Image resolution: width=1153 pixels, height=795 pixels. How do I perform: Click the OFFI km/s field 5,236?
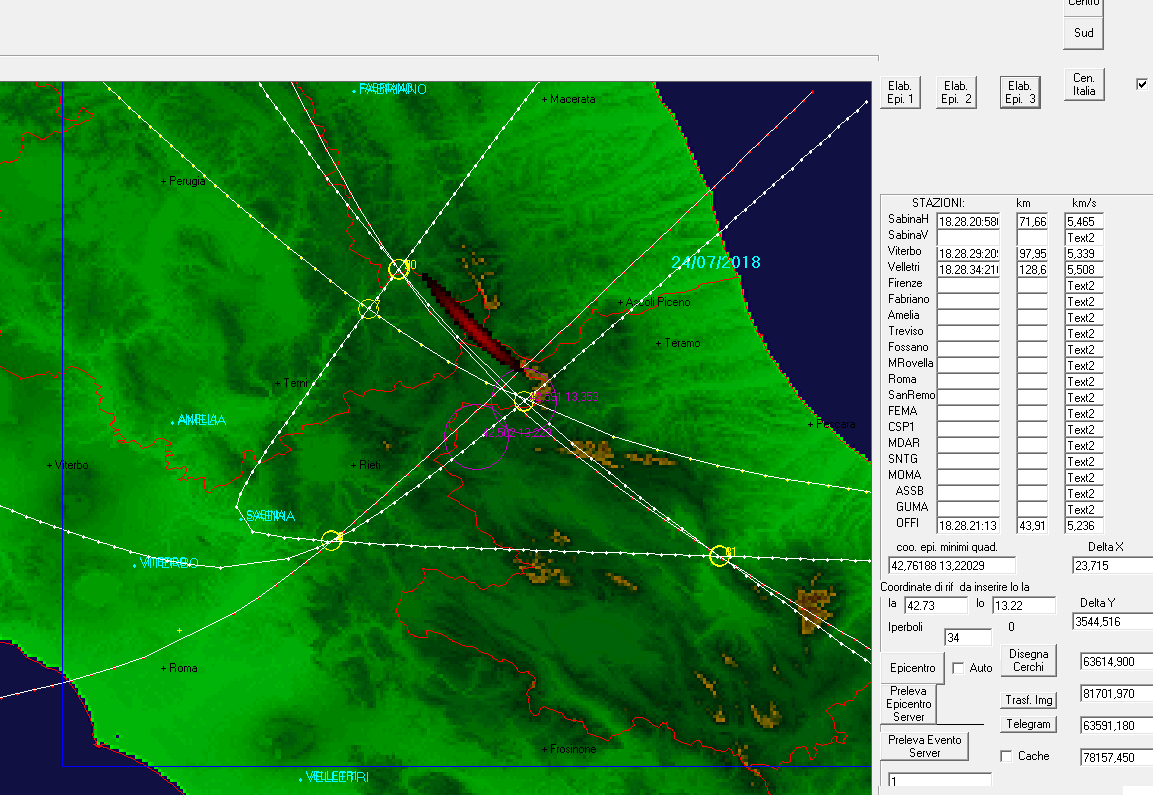(1084, 526)
